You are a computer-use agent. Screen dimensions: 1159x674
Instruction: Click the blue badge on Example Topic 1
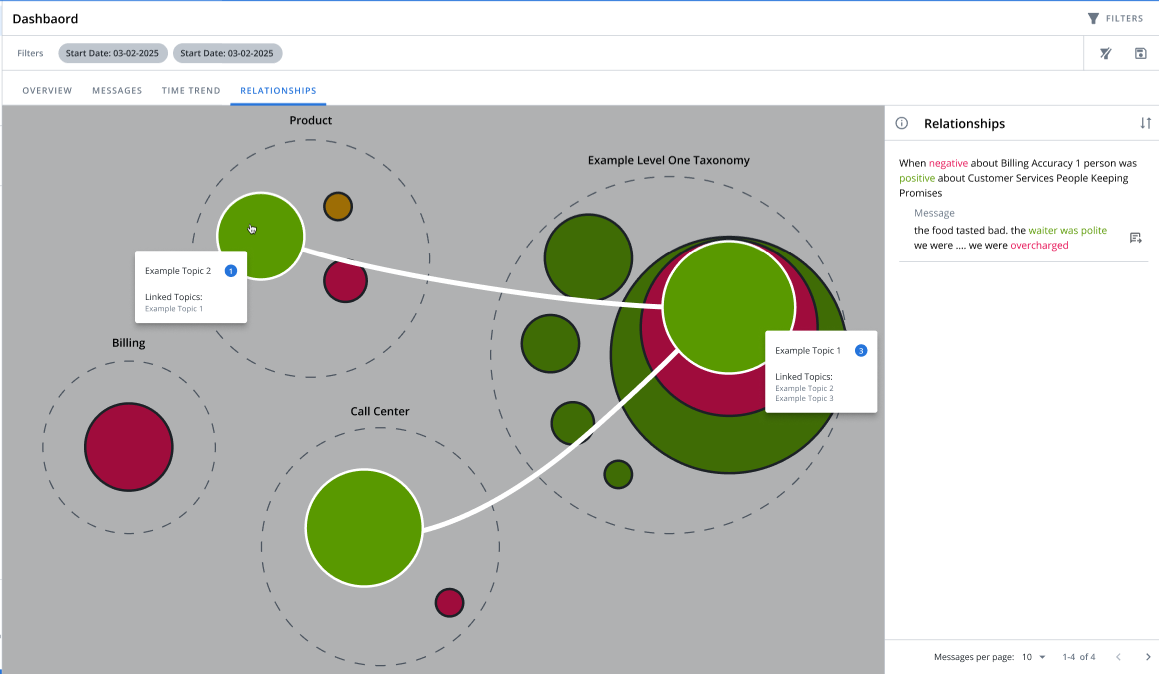coord(861,351)
